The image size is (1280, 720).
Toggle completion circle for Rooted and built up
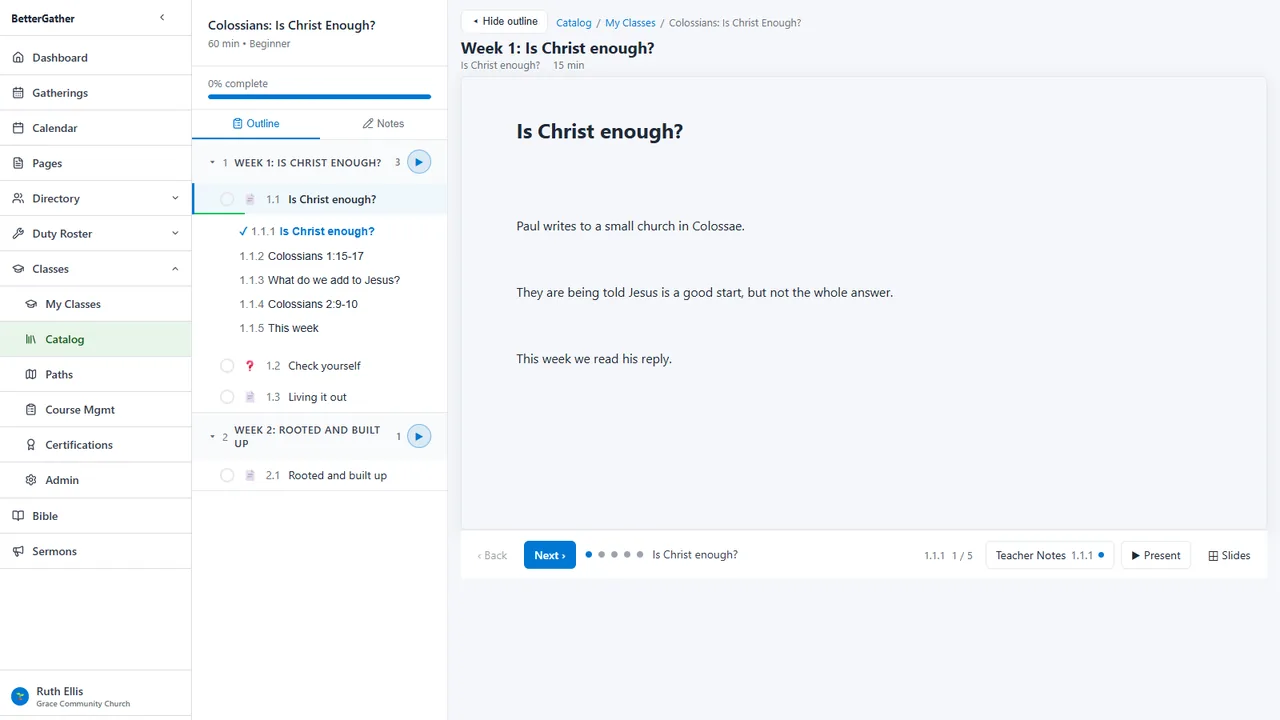227,476
